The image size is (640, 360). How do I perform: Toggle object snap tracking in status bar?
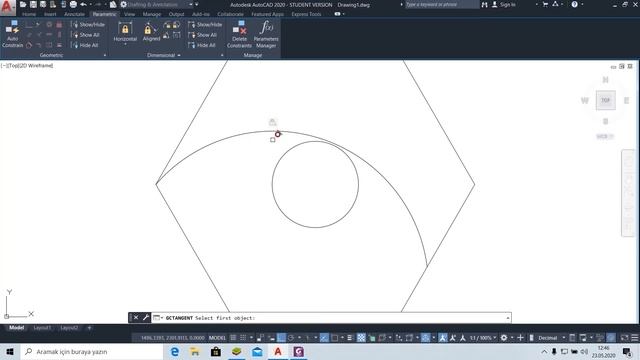pyautogui.click(x=324, y=338)
